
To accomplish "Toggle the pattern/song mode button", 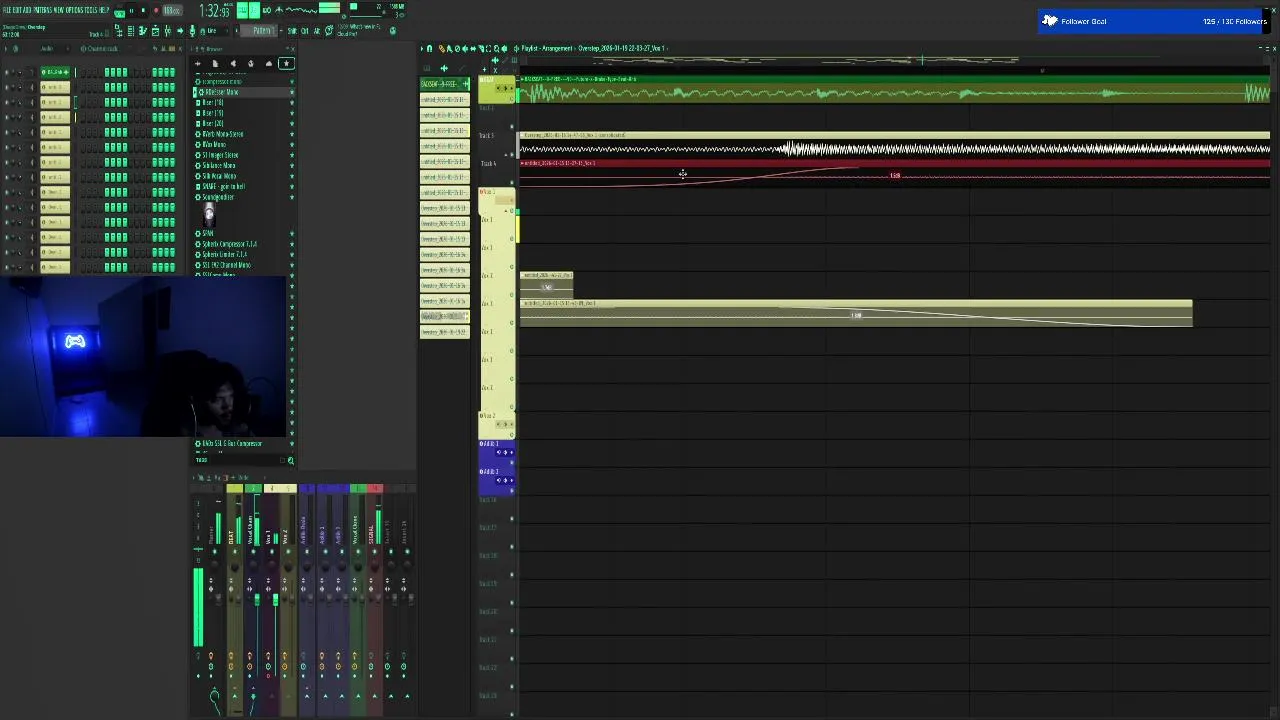I will [119, 13].
